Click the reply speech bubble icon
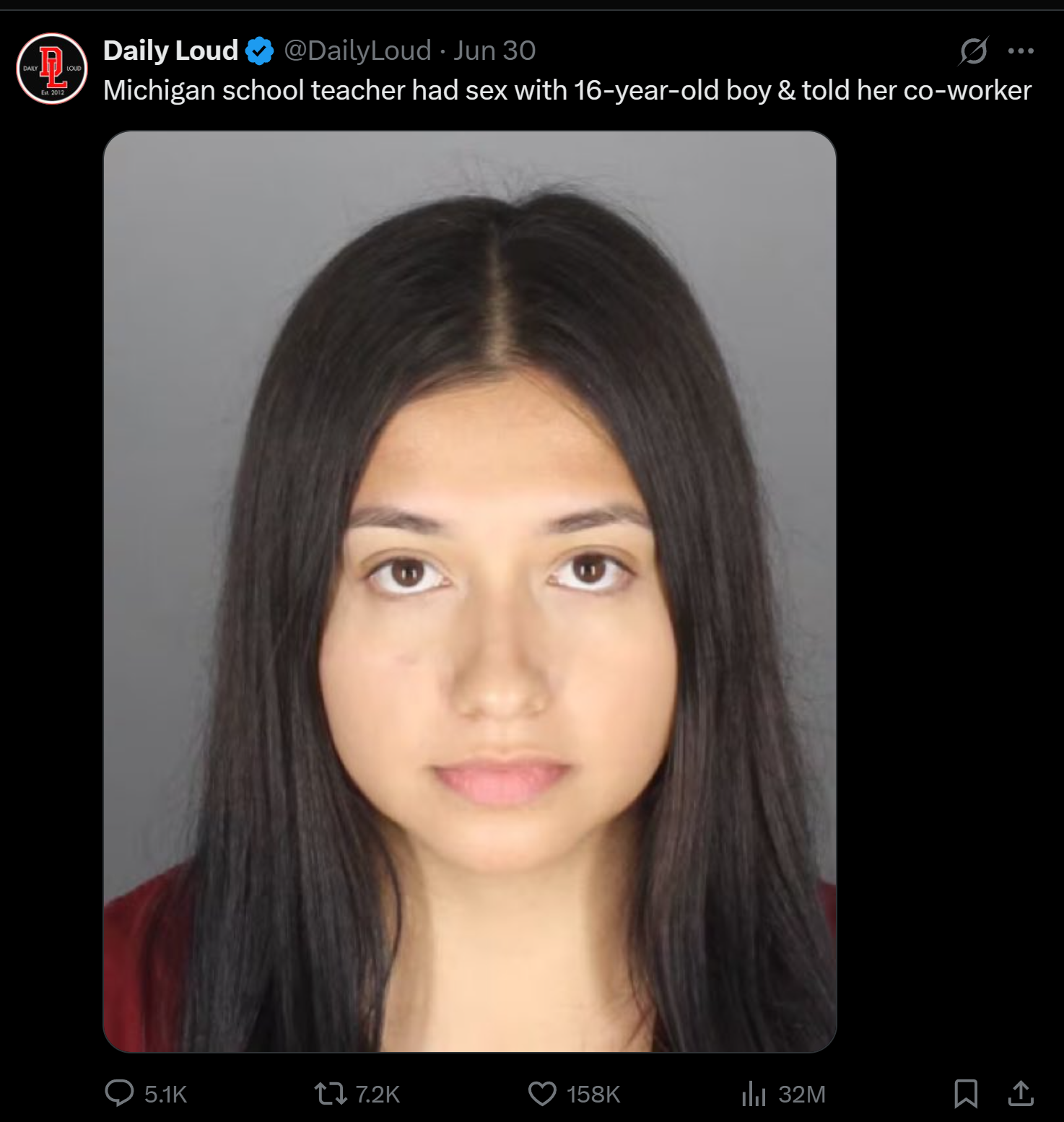The image size is (1064, 1122). [119, 1093]
